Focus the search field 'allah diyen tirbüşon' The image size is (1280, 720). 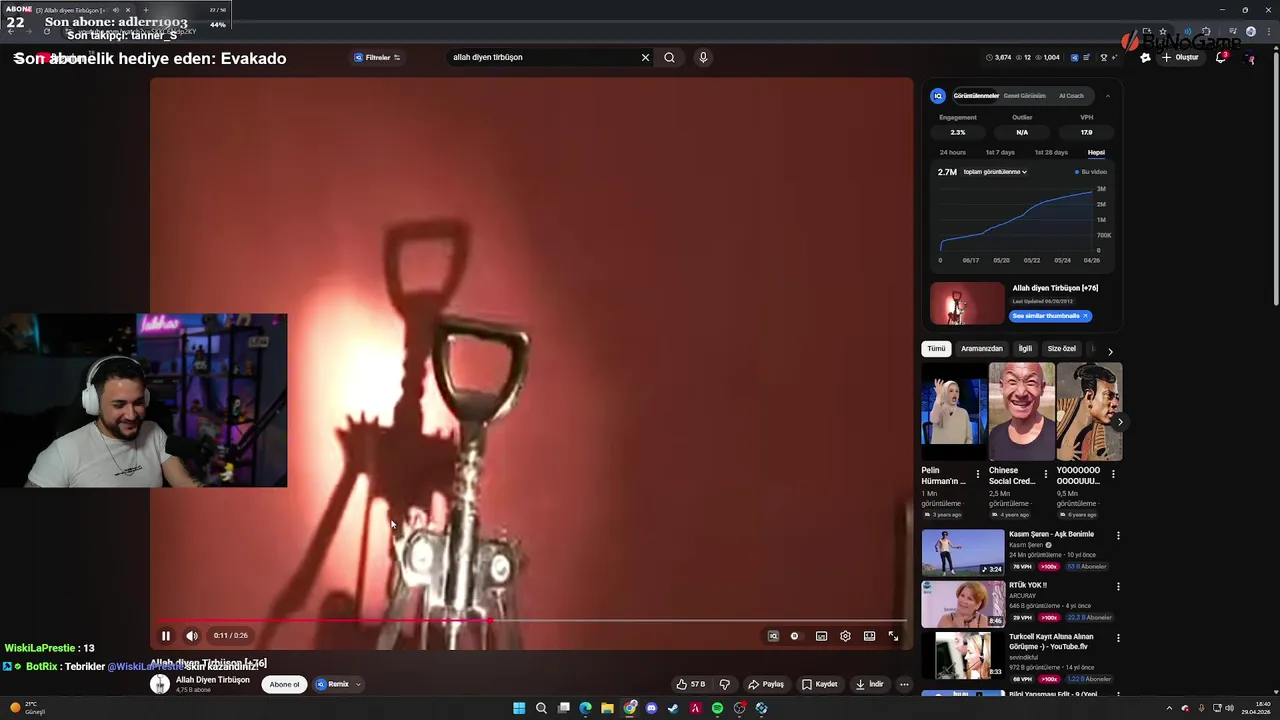(x=540, y=57)
